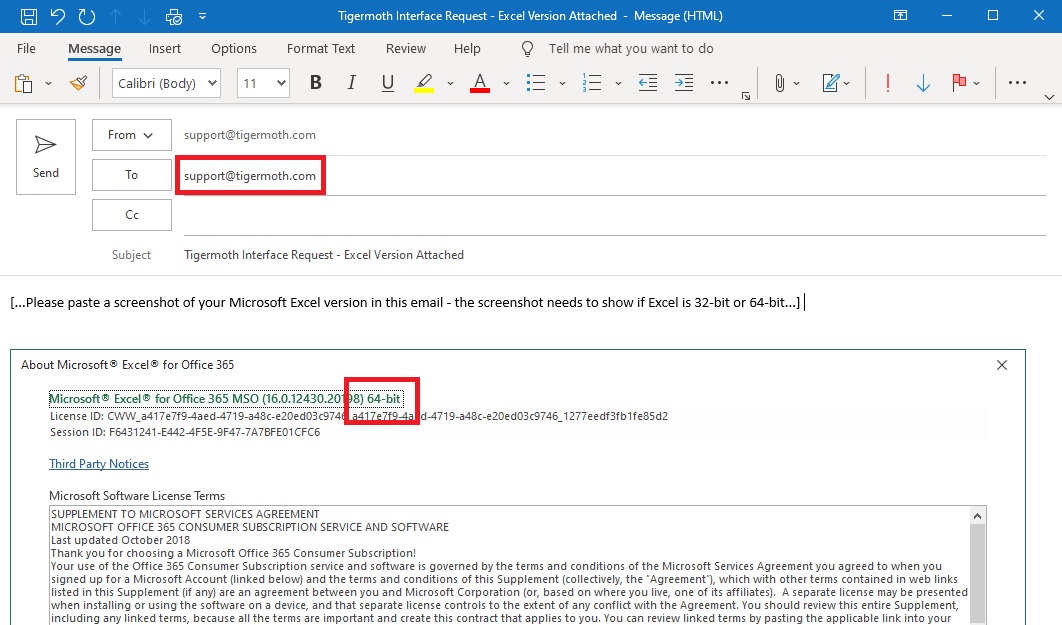The height and width of the screenshot is (625, 1062).
Task: Click the License ID text line
Action: (359, 416)
